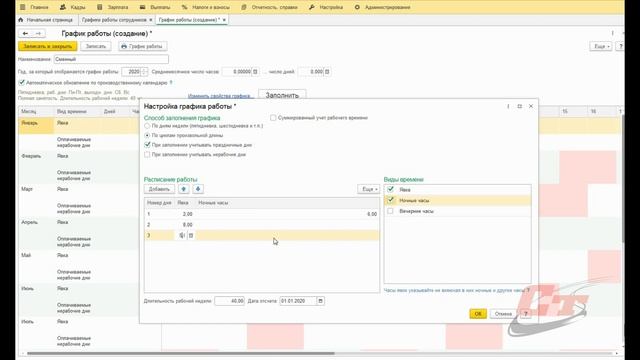The height and width of the screenshot is (360, 640).
Task: Toggle Автоматическое обновление по производственному календарю
Action: (22, 82)
